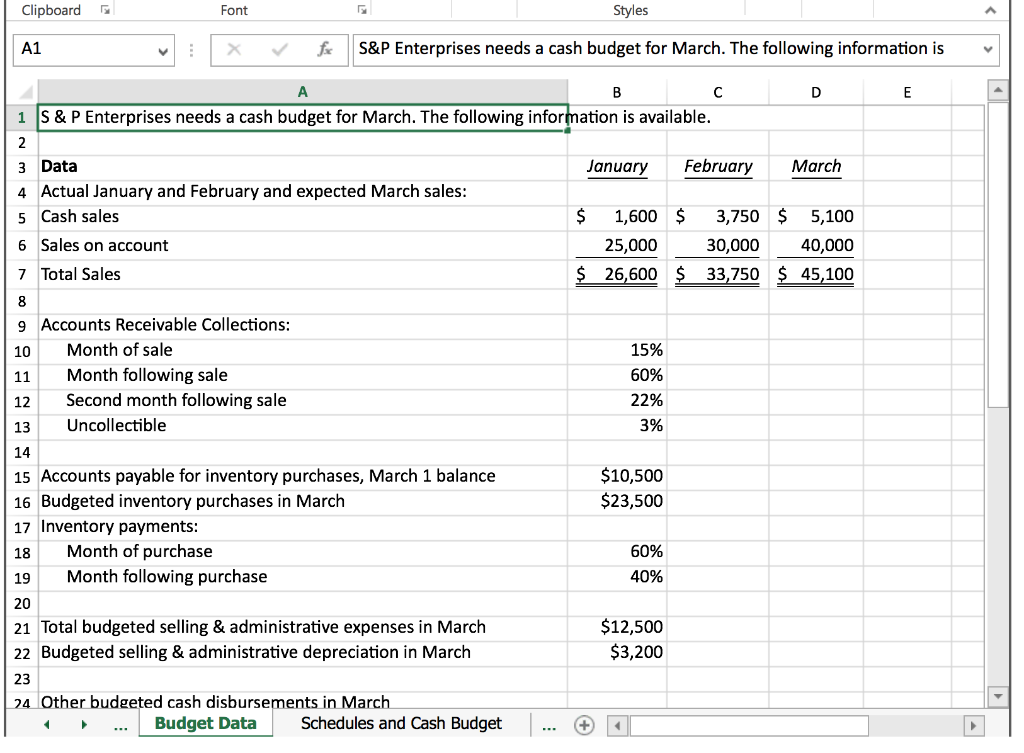Go to next sheet tab arrow

coord(84,724)
